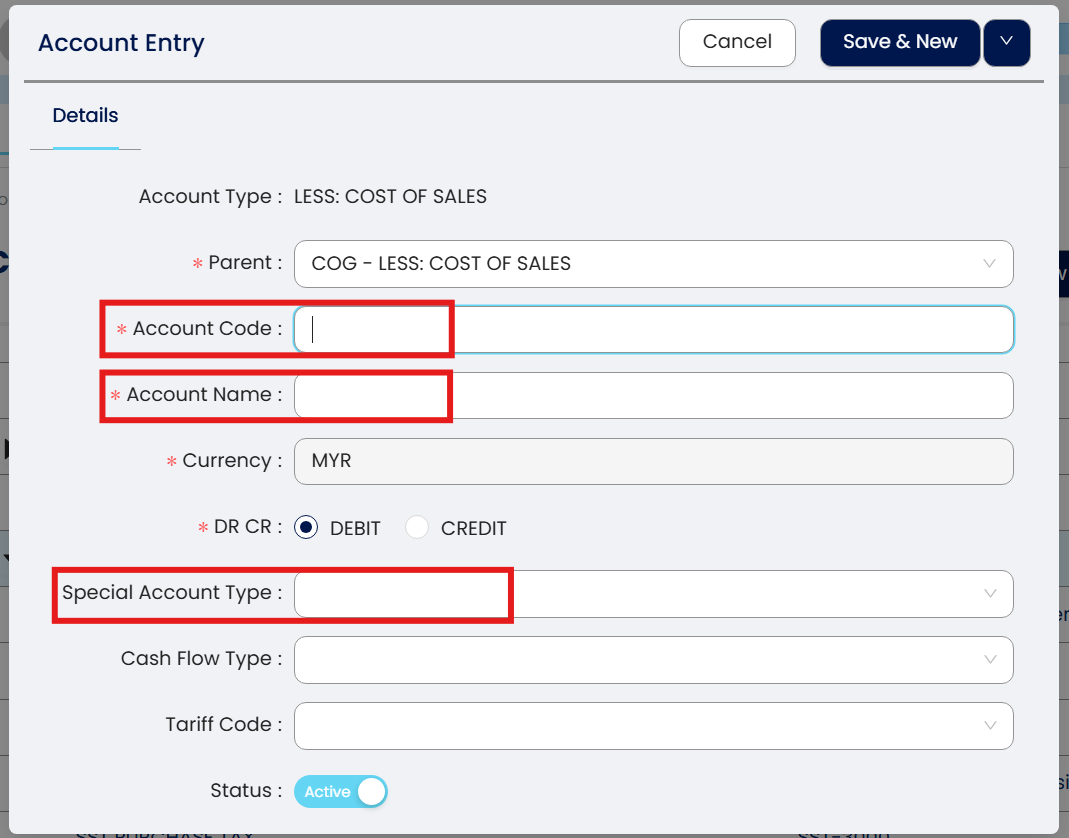1069x838 pixels.
Task: Switch to the Details tab
Action: click(85, 116)
